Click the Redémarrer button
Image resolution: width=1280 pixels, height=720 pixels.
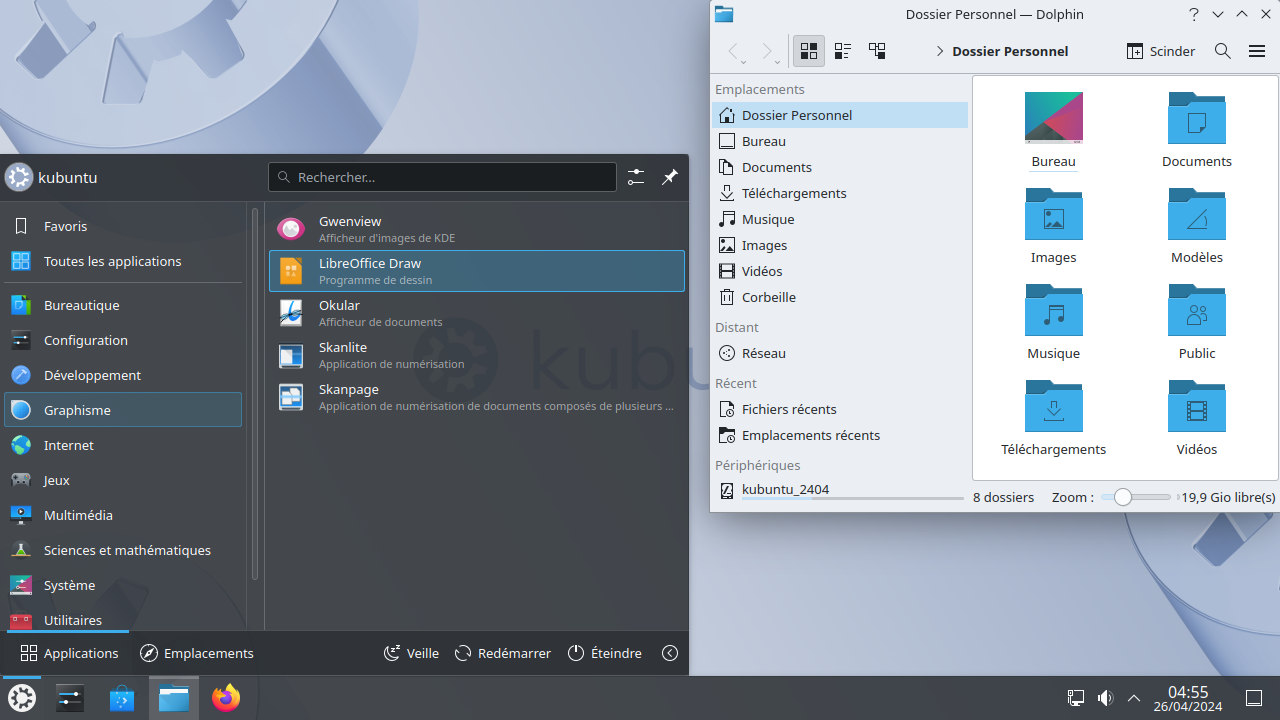503,653
